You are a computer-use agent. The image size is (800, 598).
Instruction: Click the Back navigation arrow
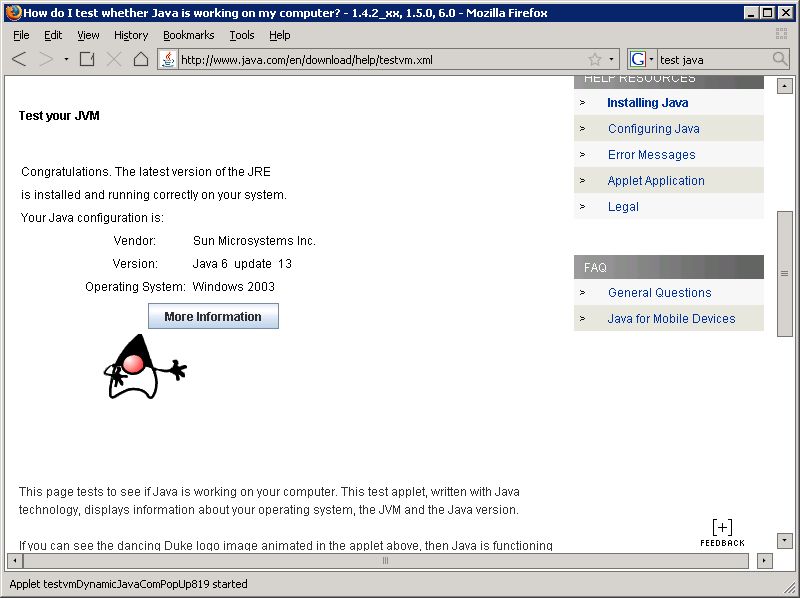(20, 59)
